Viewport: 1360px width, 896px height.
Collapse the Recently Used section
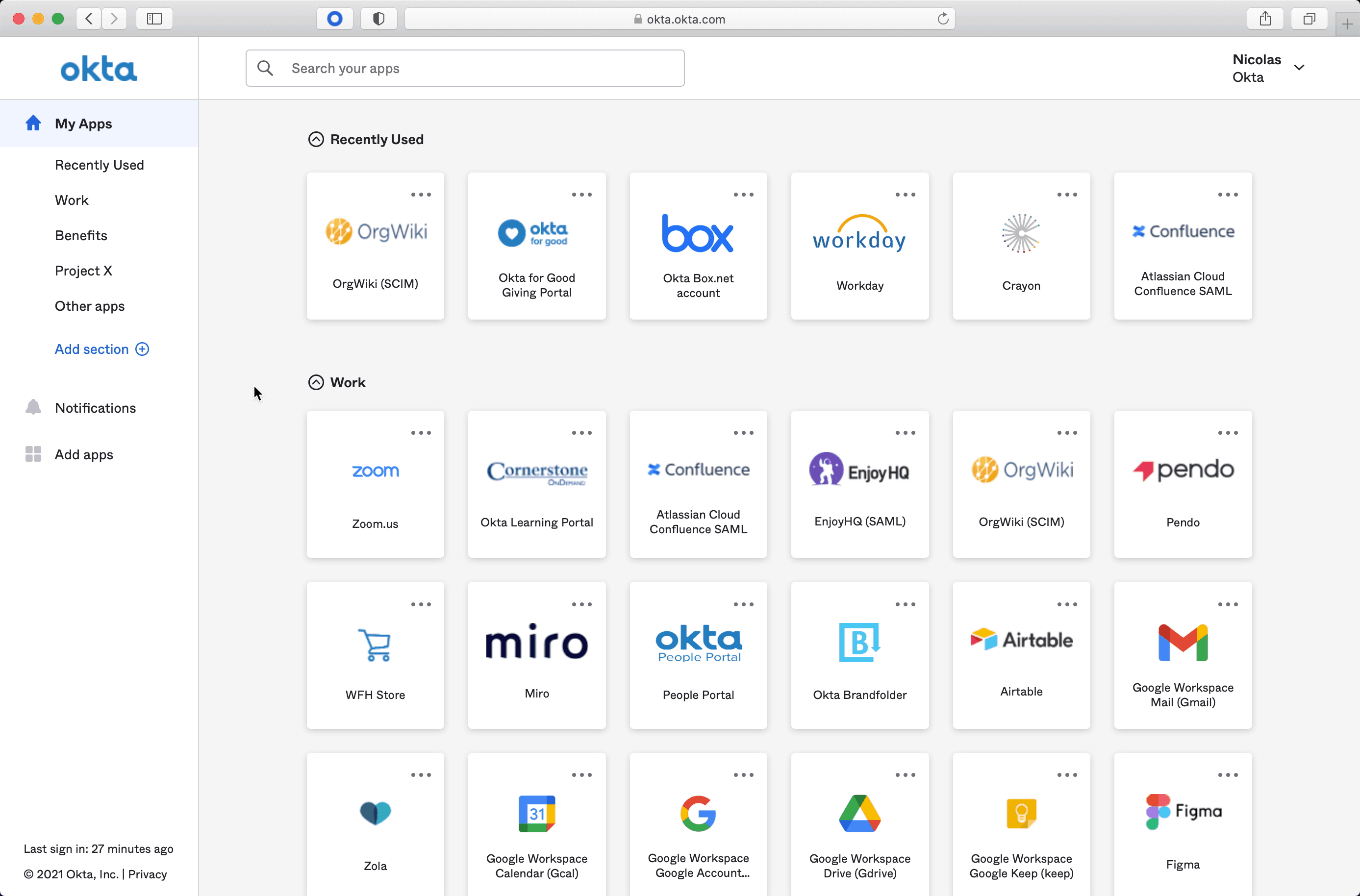[316, 139]
